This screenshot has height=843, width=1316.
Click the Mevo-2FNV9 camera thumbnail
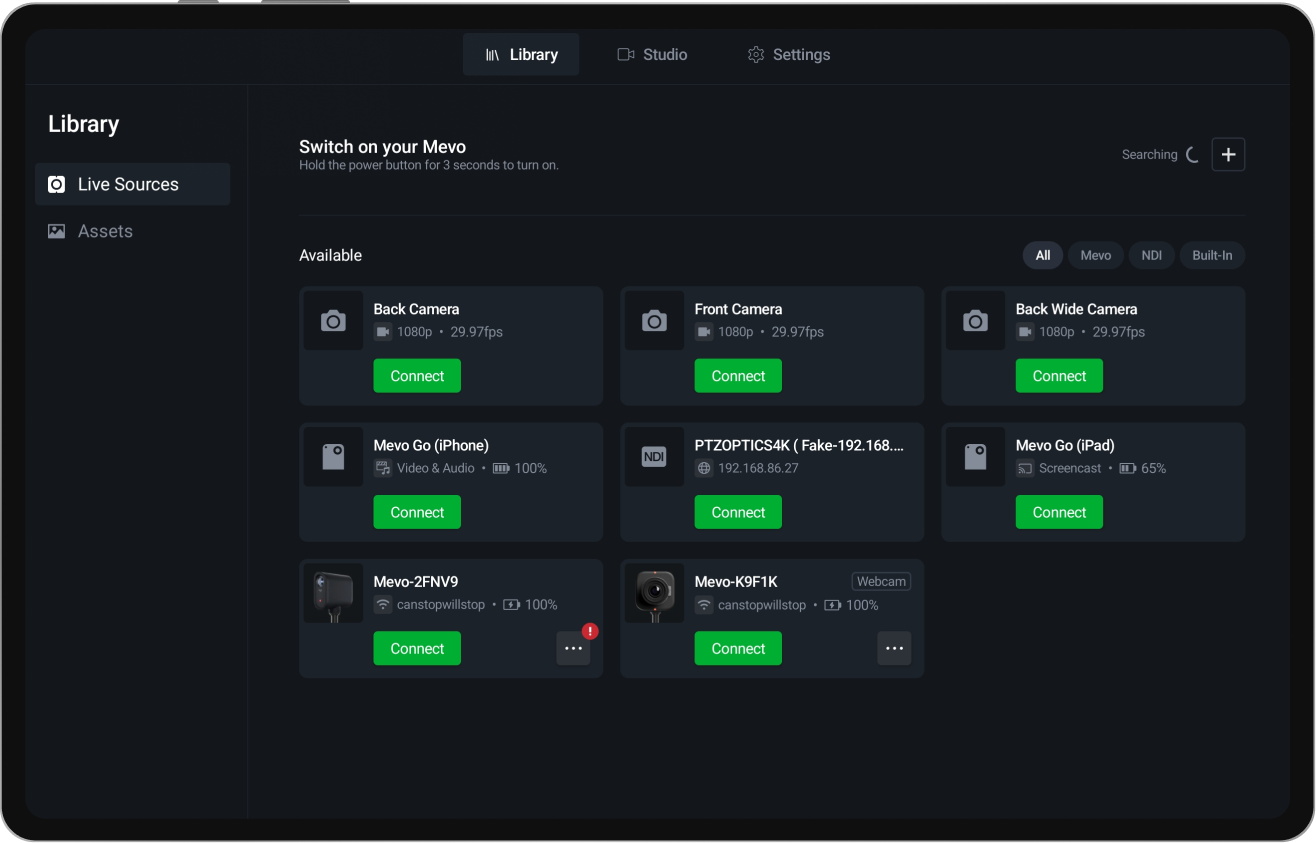coord(333,593)
